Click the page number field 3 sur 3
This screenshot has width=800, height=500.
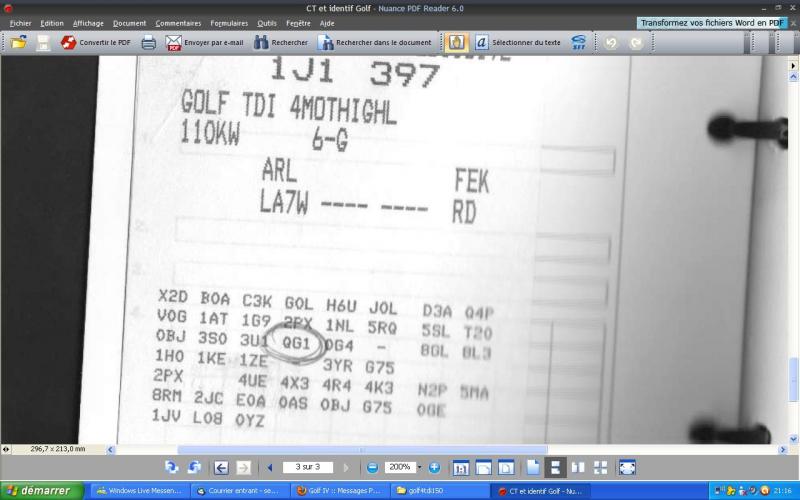tap(307, 467)
